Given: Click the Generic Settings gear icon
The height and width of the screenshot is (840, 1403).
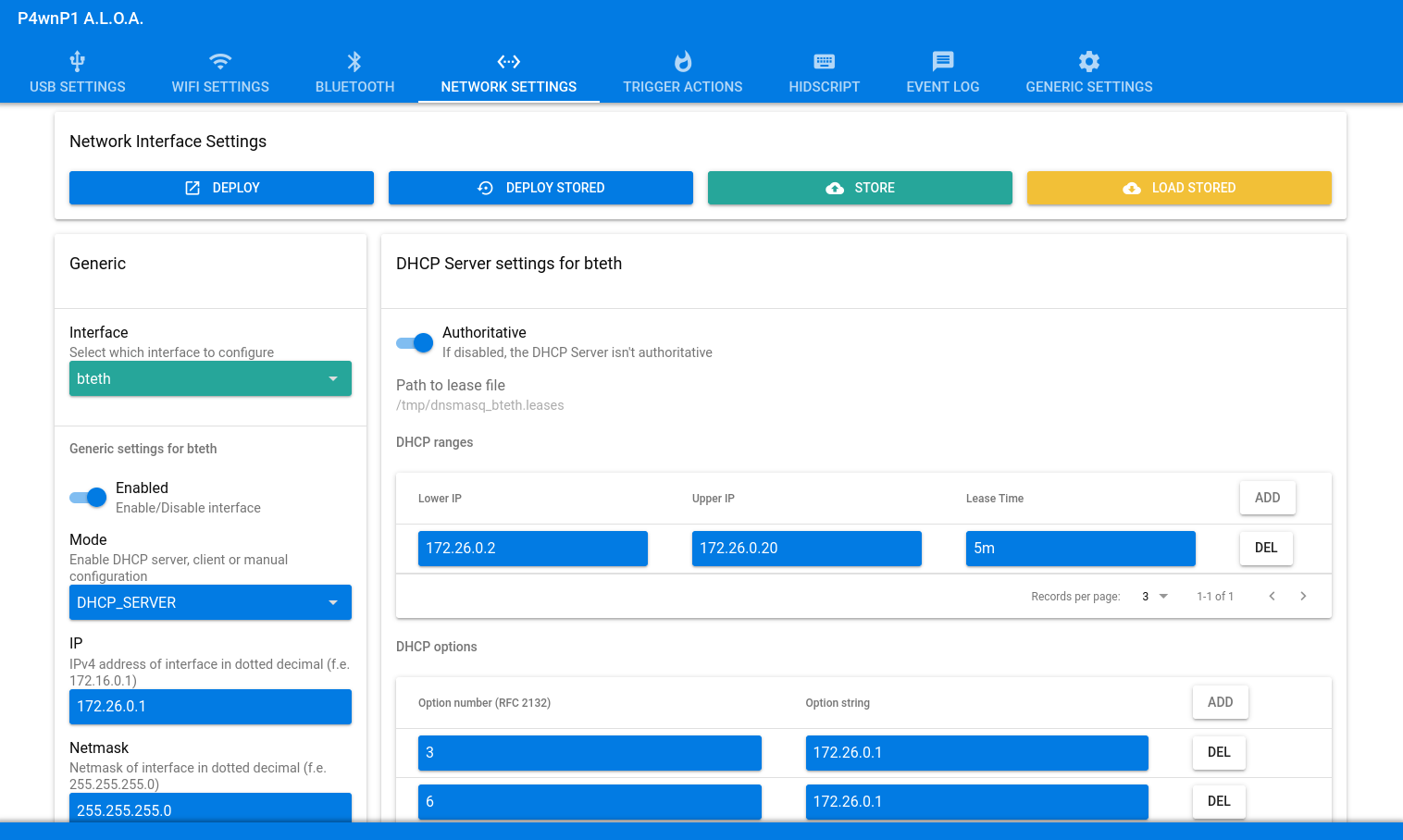Looking at the screenshot, I should point(1089,62).
